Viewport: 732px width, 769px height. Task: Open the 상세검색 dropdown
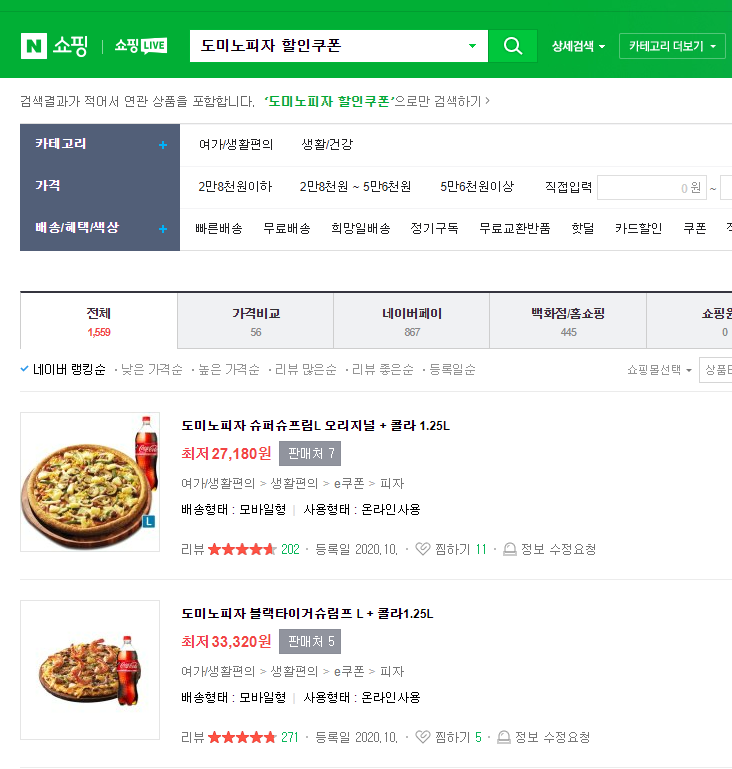(x=578, y=46)
